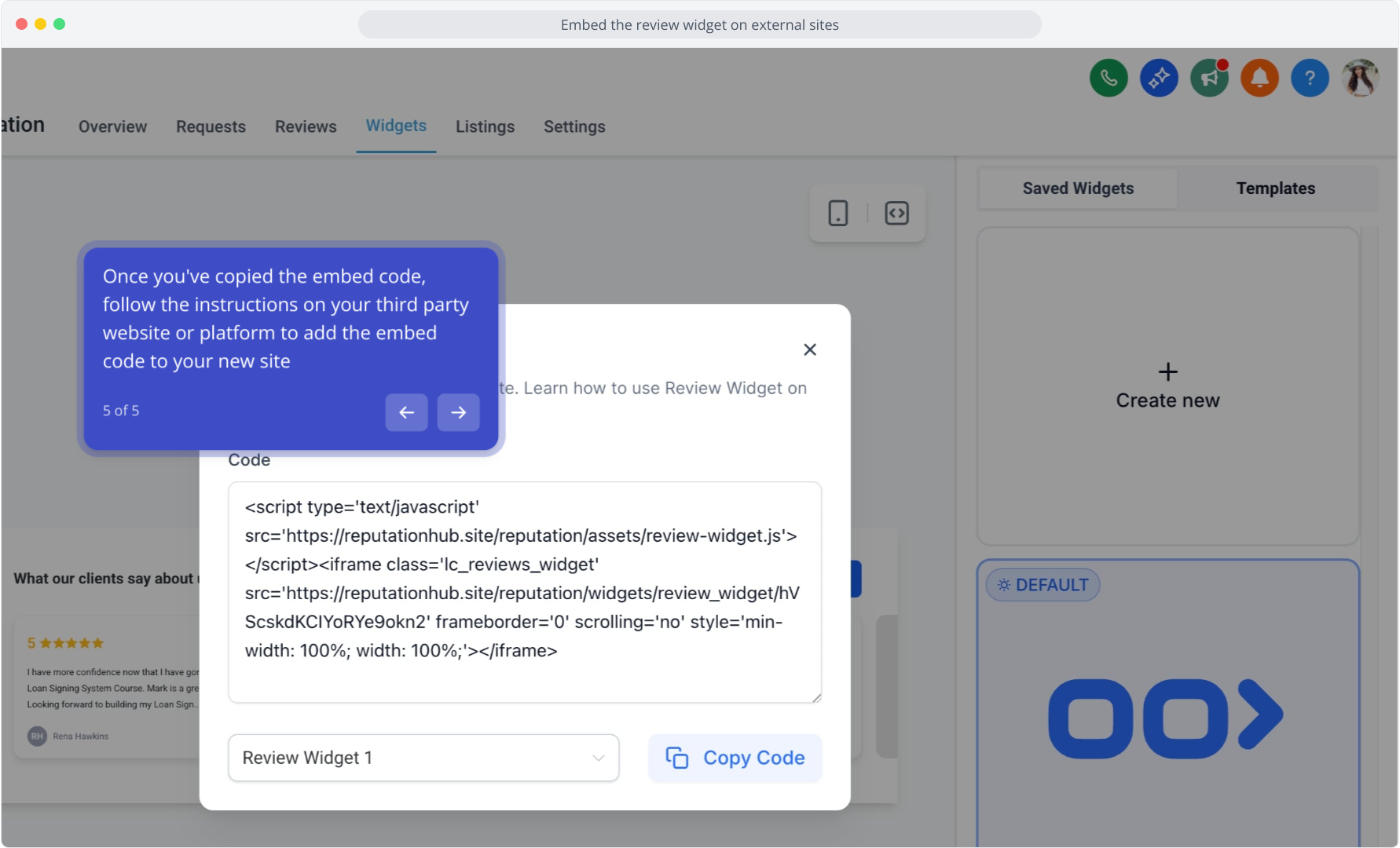
Task: Go to next tour step arrow
Action: [458, 412]
